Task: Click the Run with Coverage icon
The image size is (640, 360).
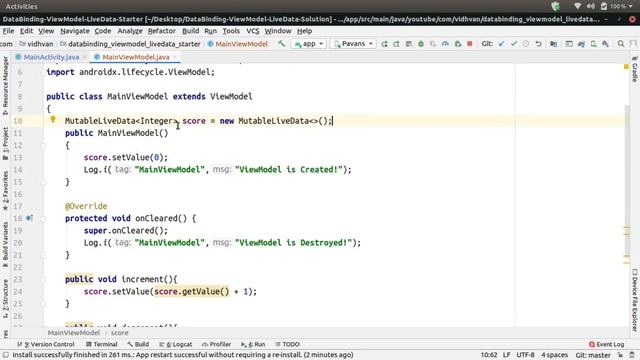Action: 433,44
